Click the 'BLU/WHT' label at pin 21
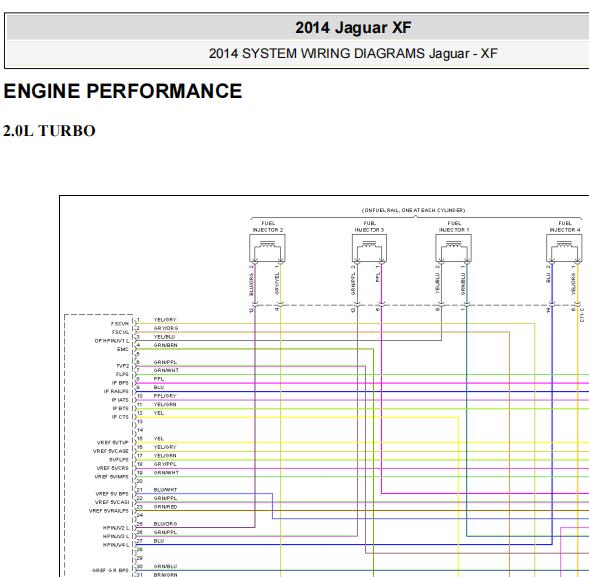The width and height of the screenshot is (589, 577). pos(165,490)
